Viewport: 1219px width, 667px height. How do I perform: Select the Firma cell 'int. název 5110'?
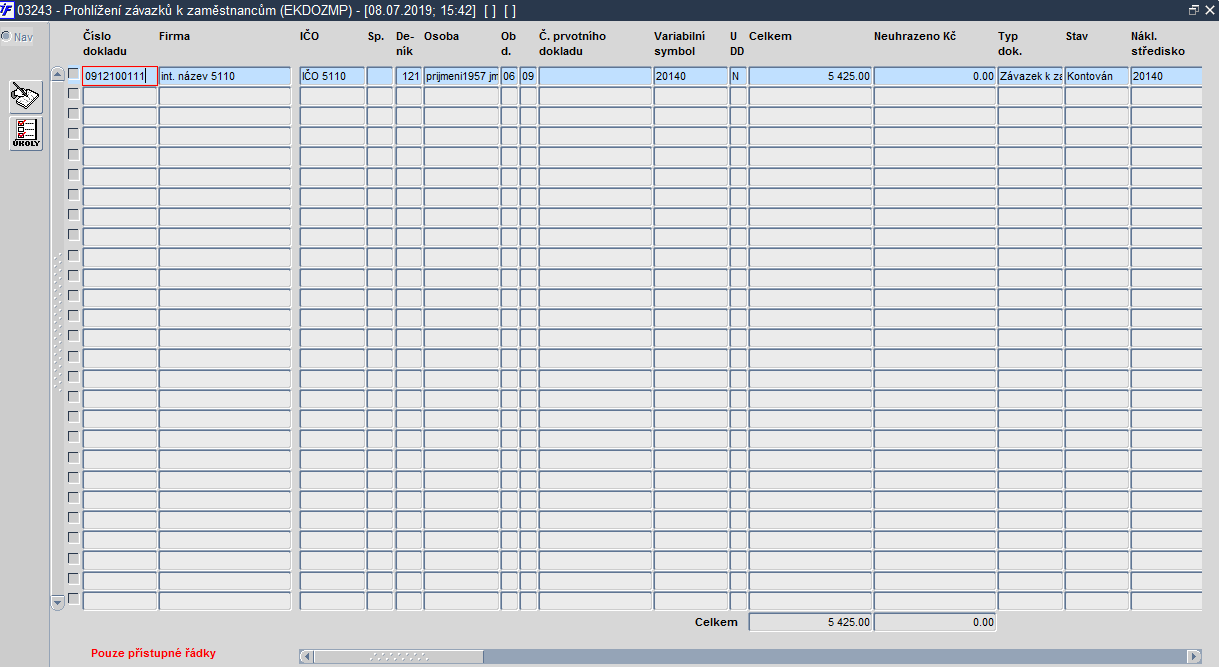(225, 75)
